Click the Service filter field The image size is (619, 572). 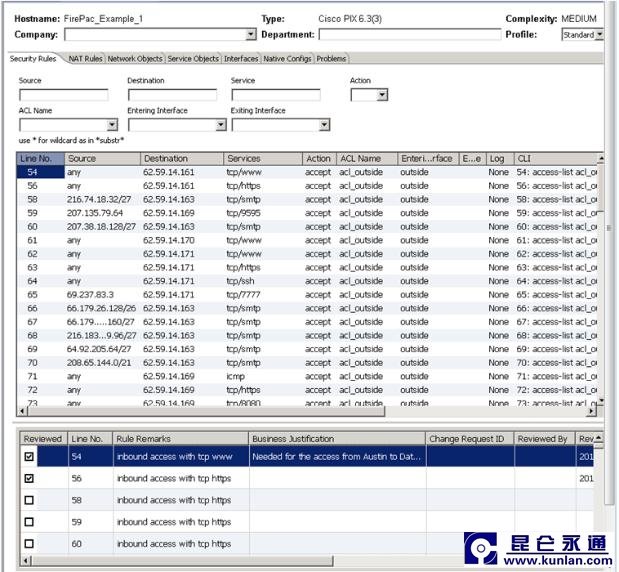pyautogui.click(x=276, y=95)
